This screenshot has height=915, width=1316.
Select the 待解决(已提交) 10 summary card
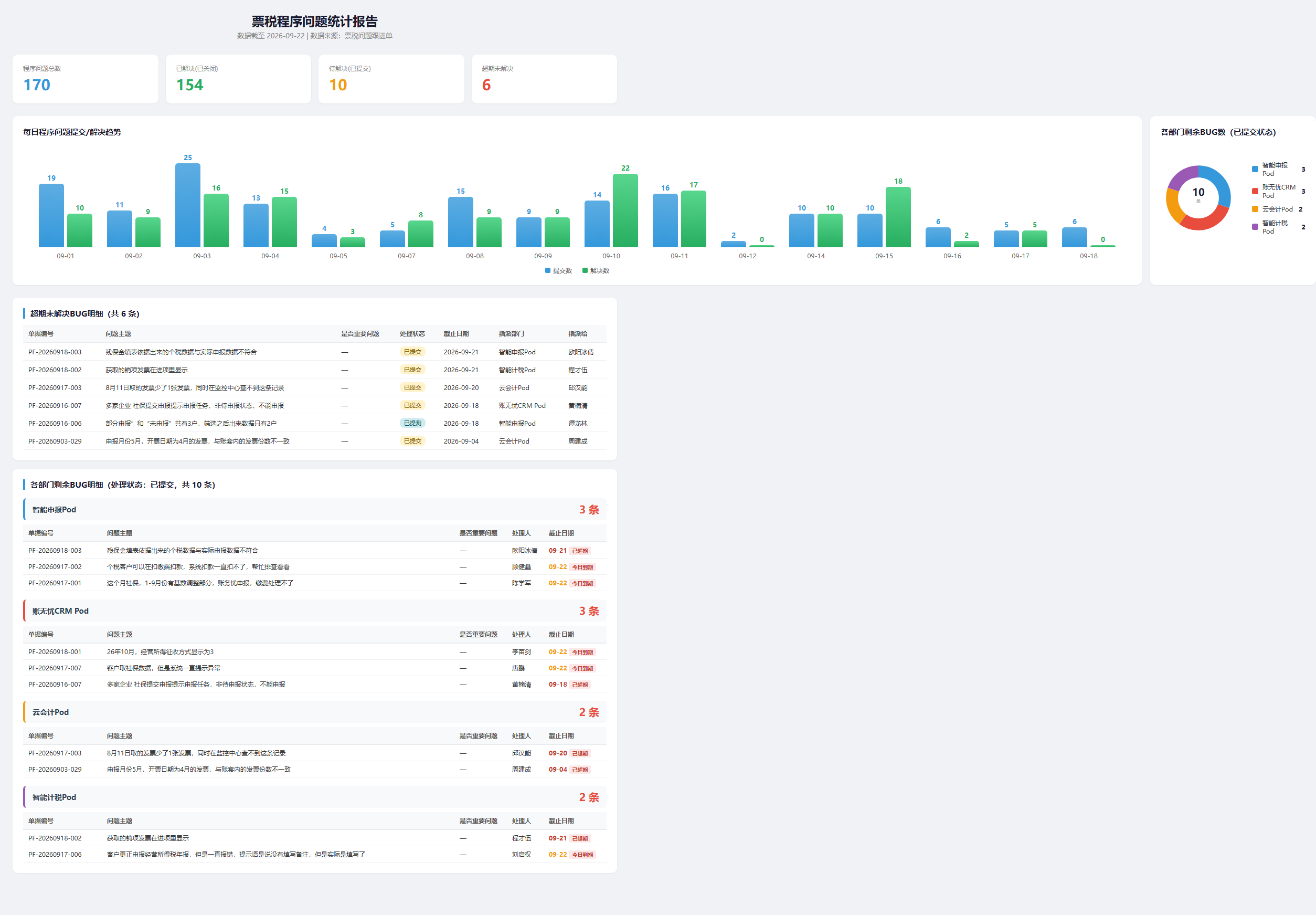[x=391, y=79]
